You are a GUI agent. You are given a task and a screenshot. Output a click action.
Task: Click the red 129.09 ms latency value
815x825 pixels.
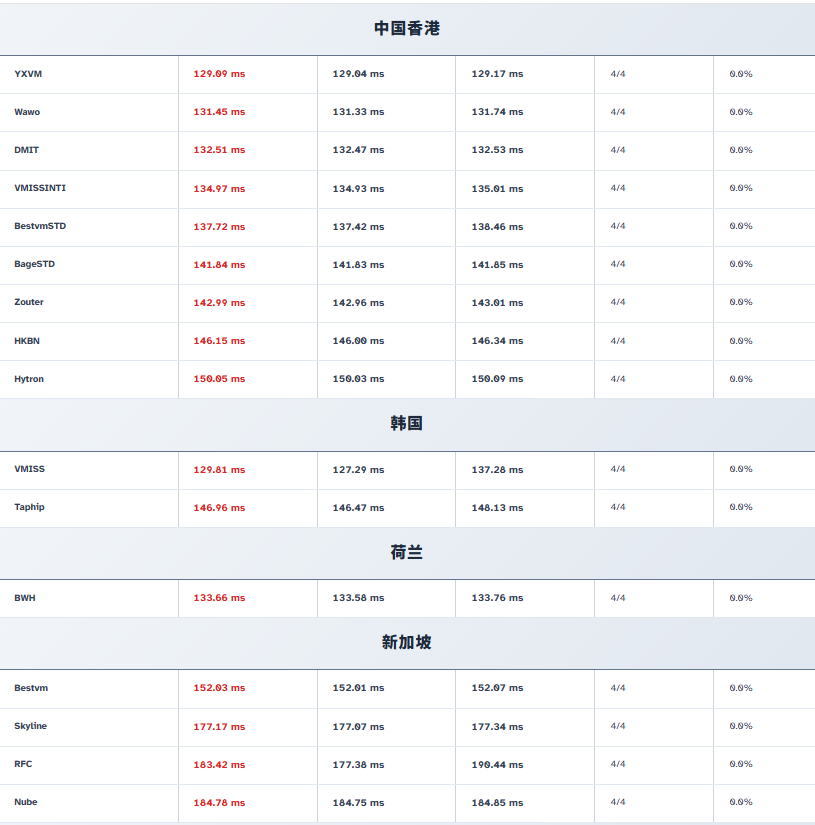tap(219, 74)
